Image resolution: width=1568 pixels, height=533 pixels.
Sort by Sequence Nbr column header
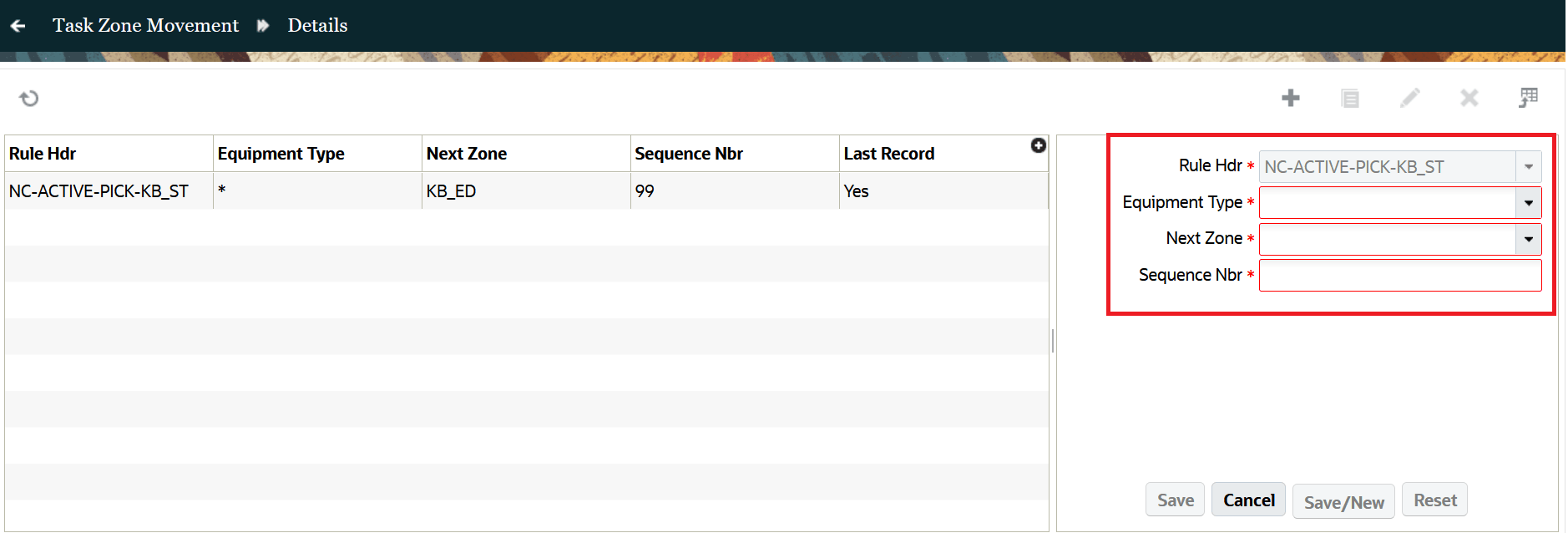689,154
